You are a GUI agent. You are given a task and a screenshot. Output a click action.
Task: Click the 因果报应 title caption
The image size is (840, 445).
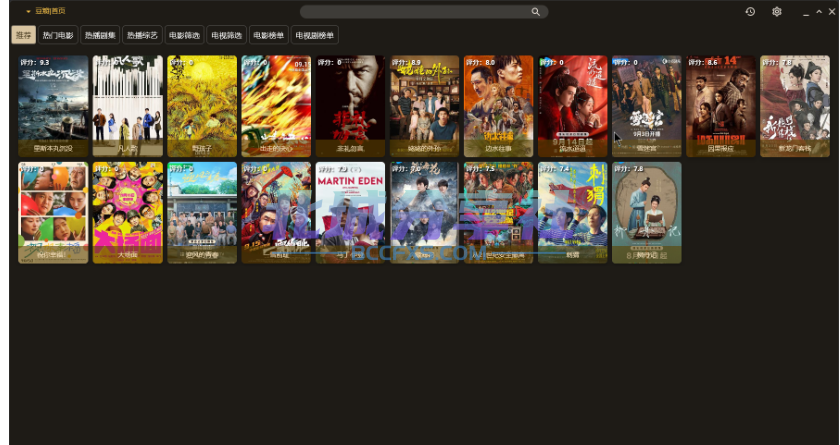pyautogui.click(x=721, y=148)
